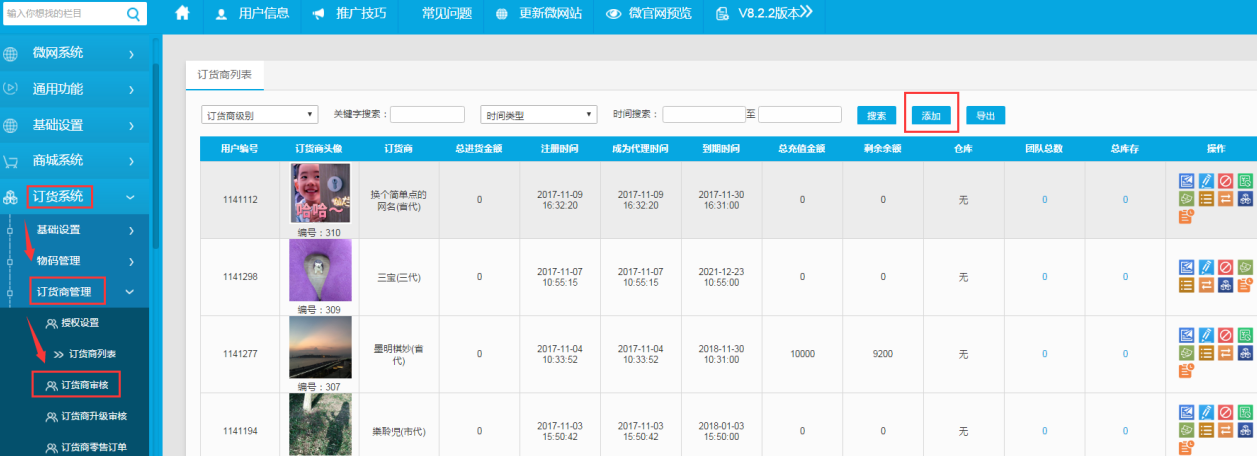Collapse the 订货系统 sidebar section
This screenshot has width=1257, height=456.
(75, 196)
